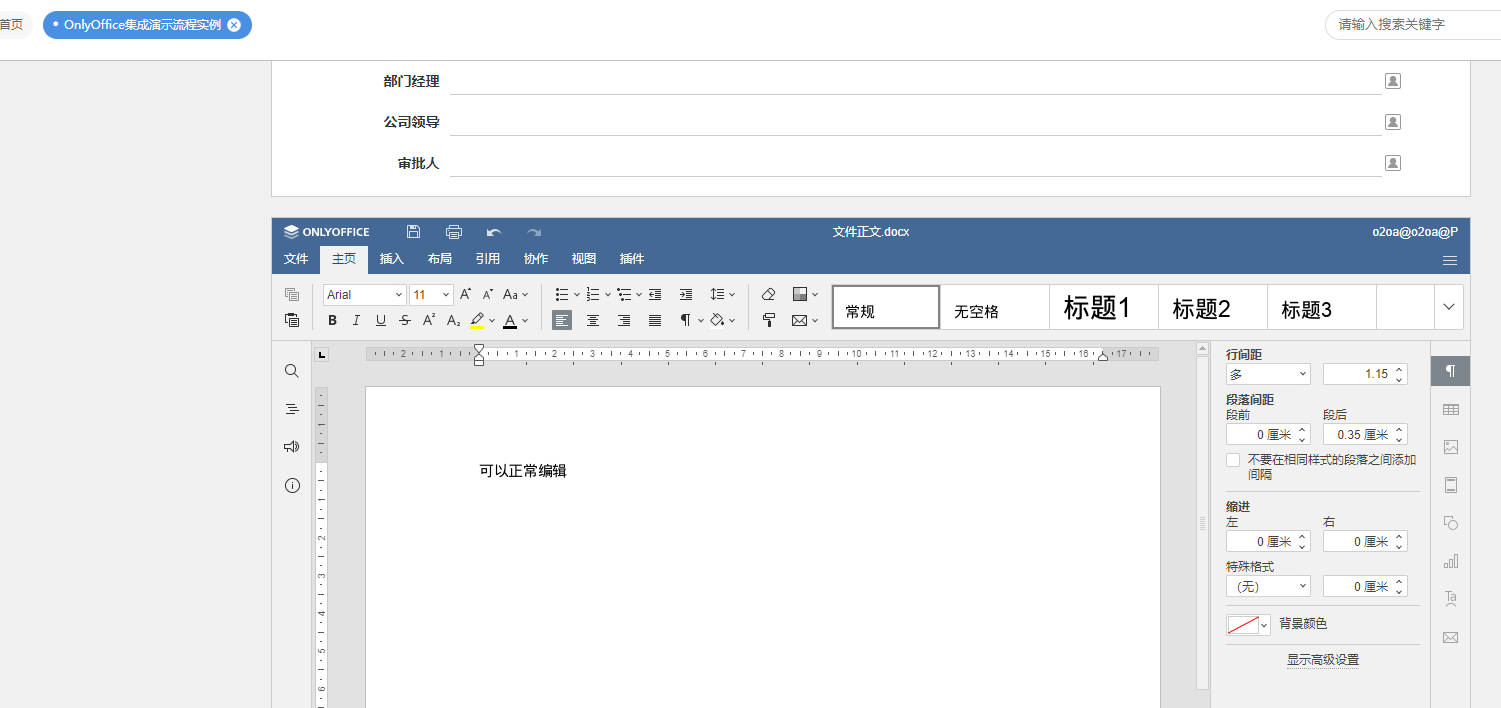Click the Copy icon
Viewport: 1501px width, 708px height.
coord(292,294)
